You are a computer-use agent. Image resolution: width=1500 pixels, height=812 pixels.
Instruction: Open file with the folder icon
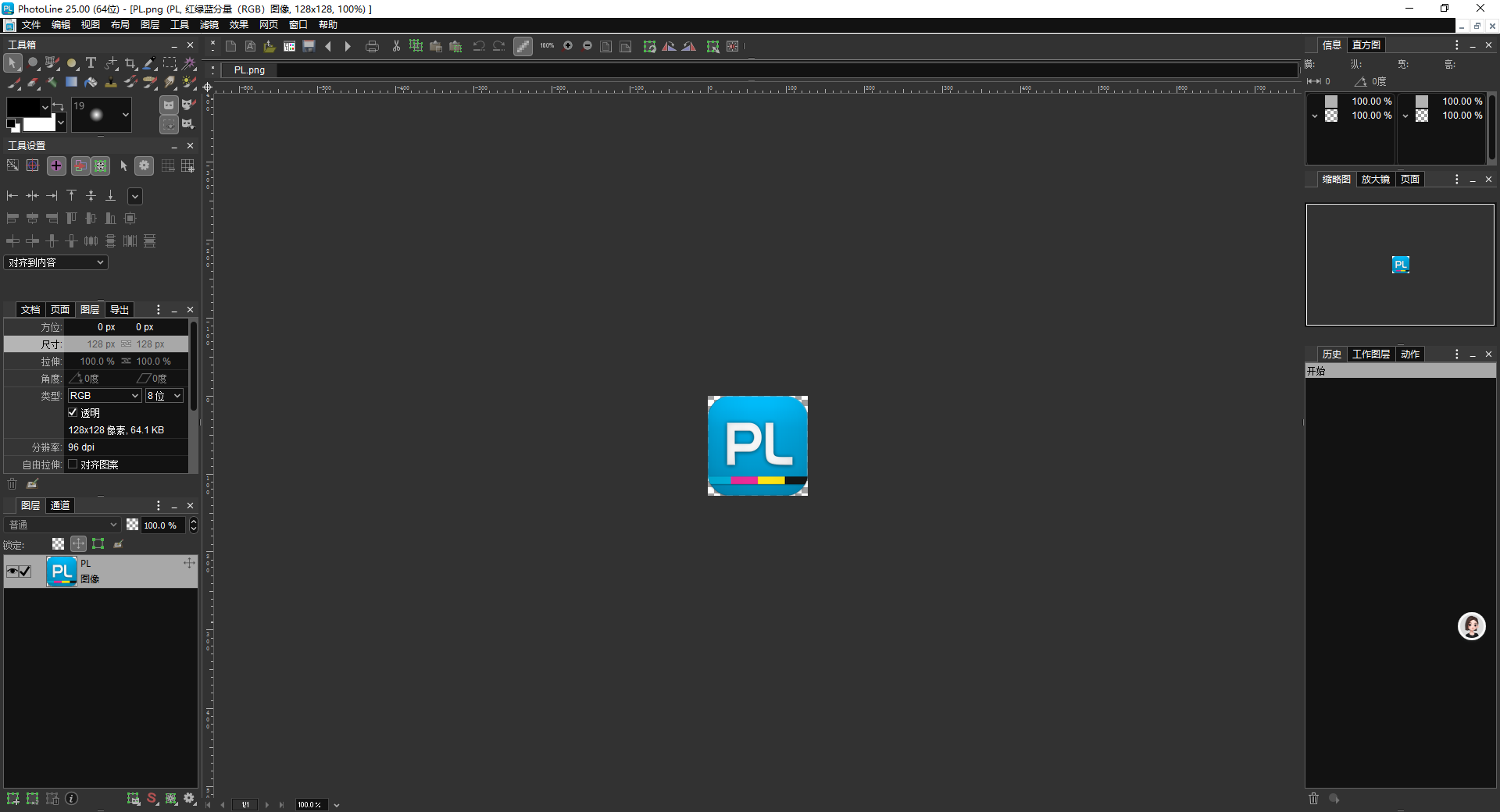[270, 46]
